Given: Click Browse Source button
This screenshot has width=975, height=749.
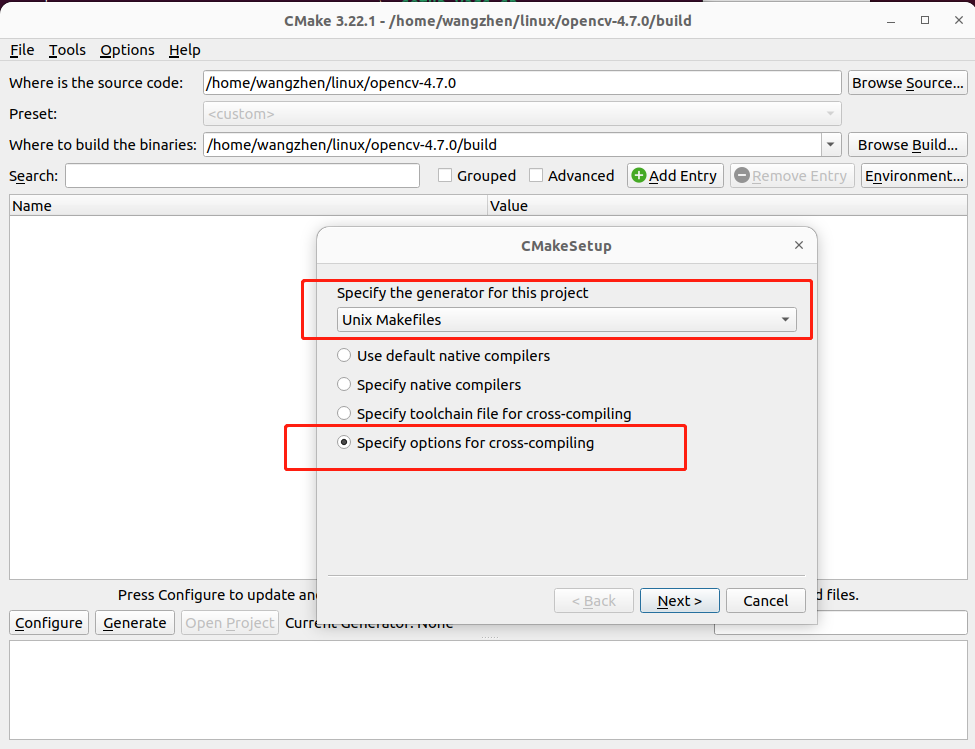Looking at the screenshot, I should (907, 83).
